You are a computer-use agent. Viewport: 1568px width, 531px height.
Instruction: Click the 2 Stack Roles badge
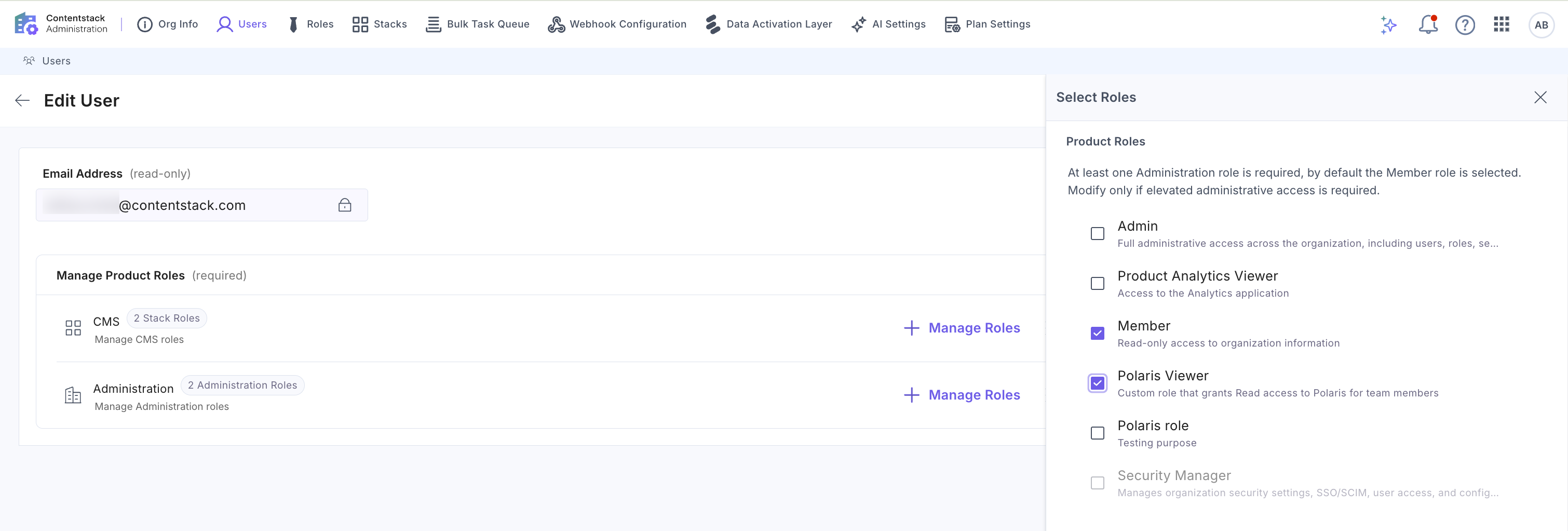[167, 318]
